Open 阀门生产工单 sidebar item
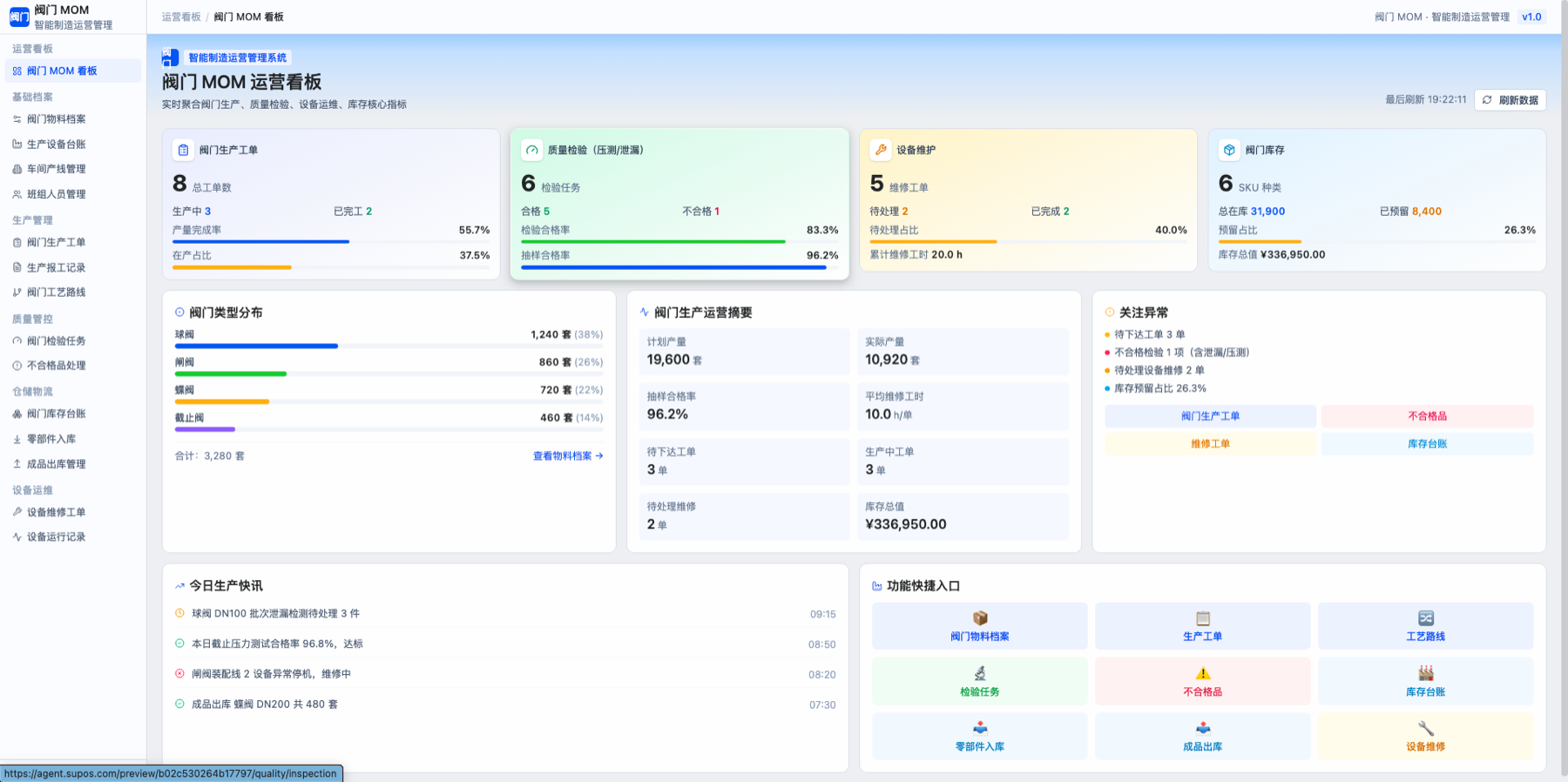1568x782 pixels. tap(73, 242)
